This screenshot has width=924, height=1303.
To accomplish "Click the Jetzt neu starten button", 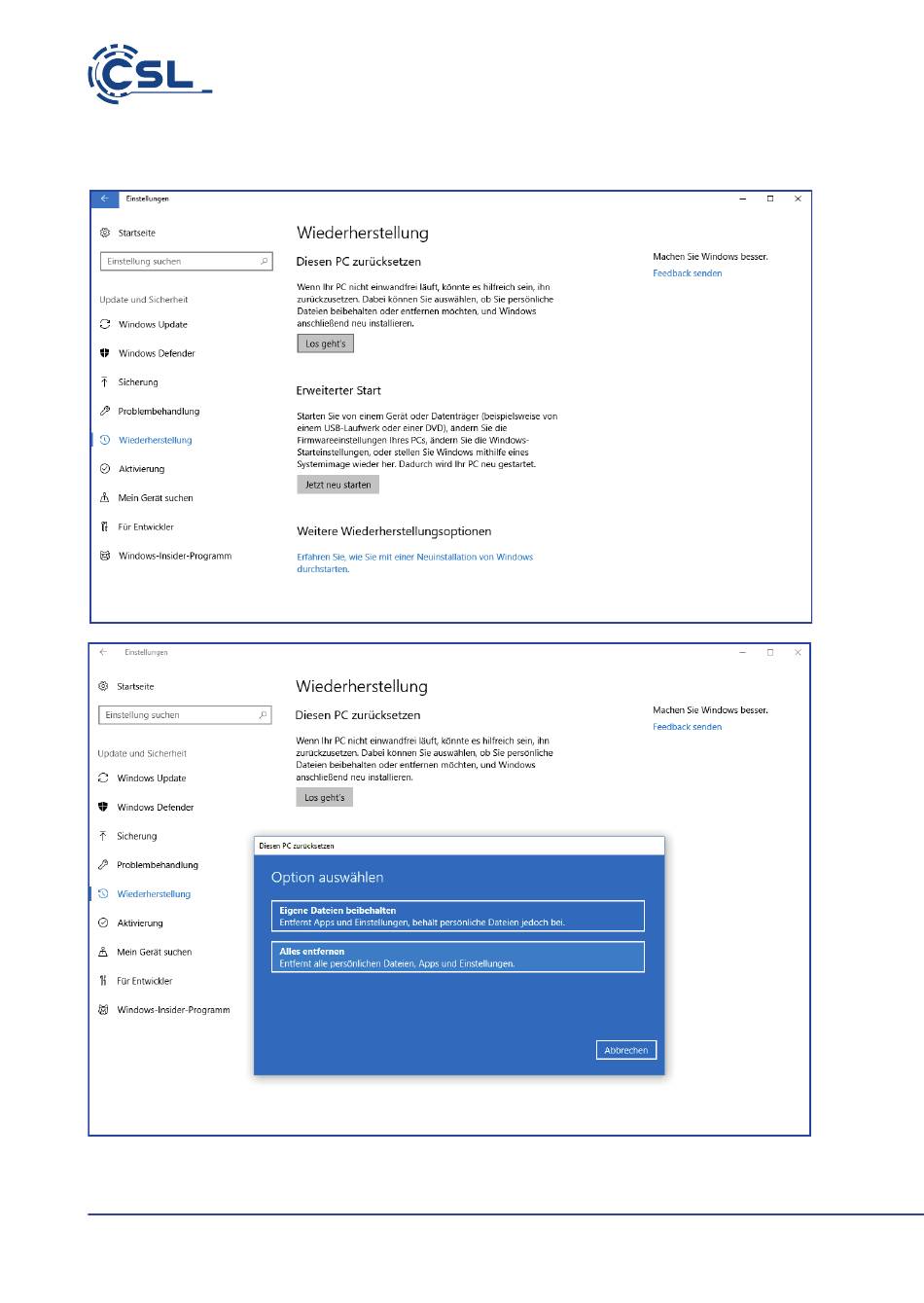I will coord(338,485).
